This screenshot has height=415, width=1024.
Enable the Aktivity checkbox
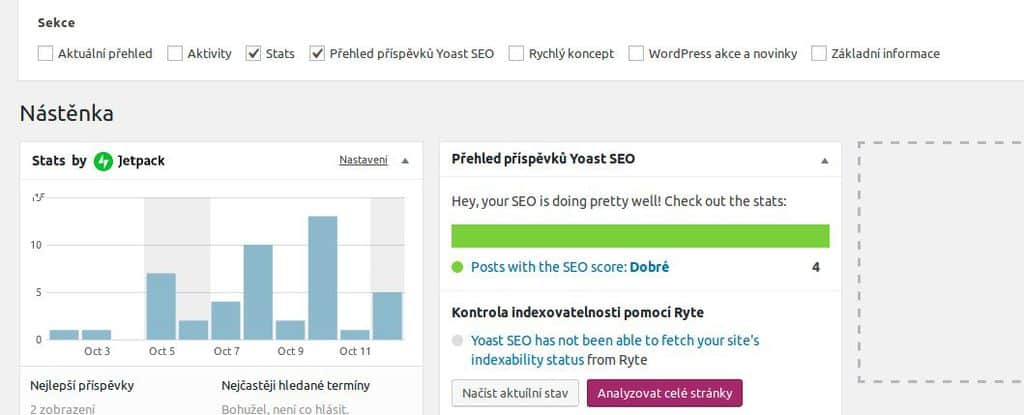click(175, 54)
